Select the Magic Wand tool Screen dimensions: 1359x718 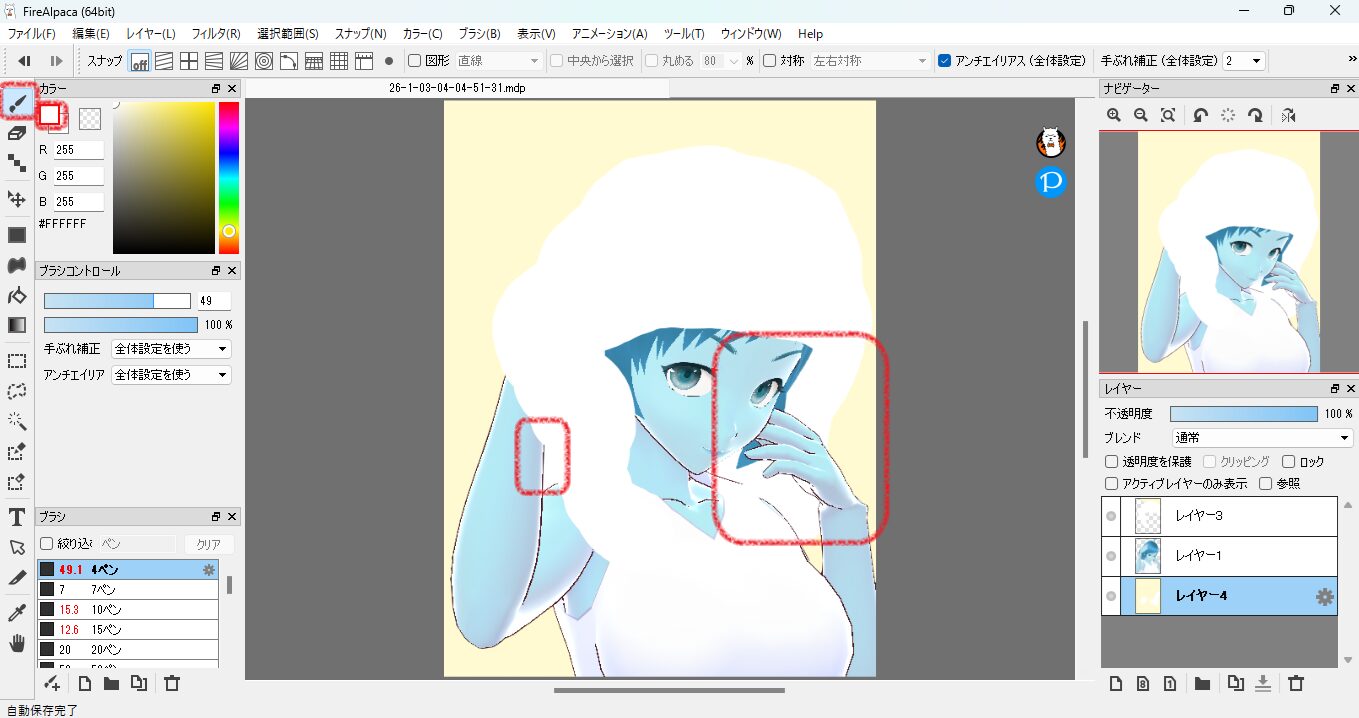[17, 421]
